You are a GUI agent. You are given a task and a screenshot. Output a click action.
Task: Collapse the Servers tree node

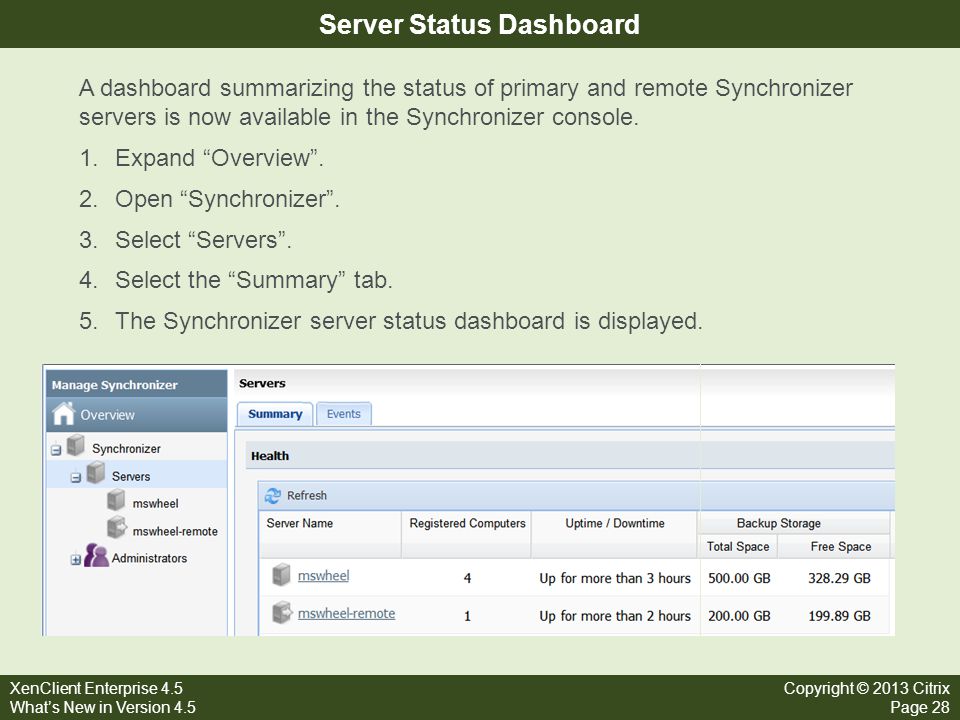coord(75,478)
